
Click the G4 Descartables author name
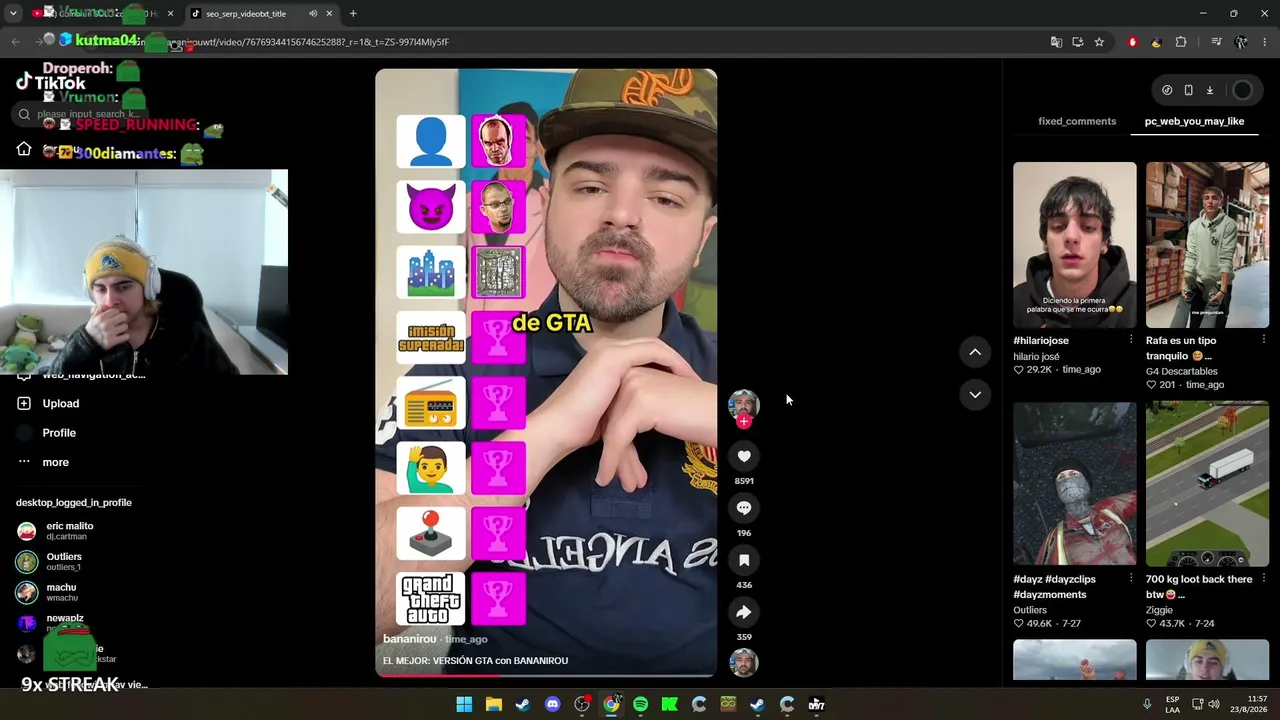click(x=1182, y=371)
